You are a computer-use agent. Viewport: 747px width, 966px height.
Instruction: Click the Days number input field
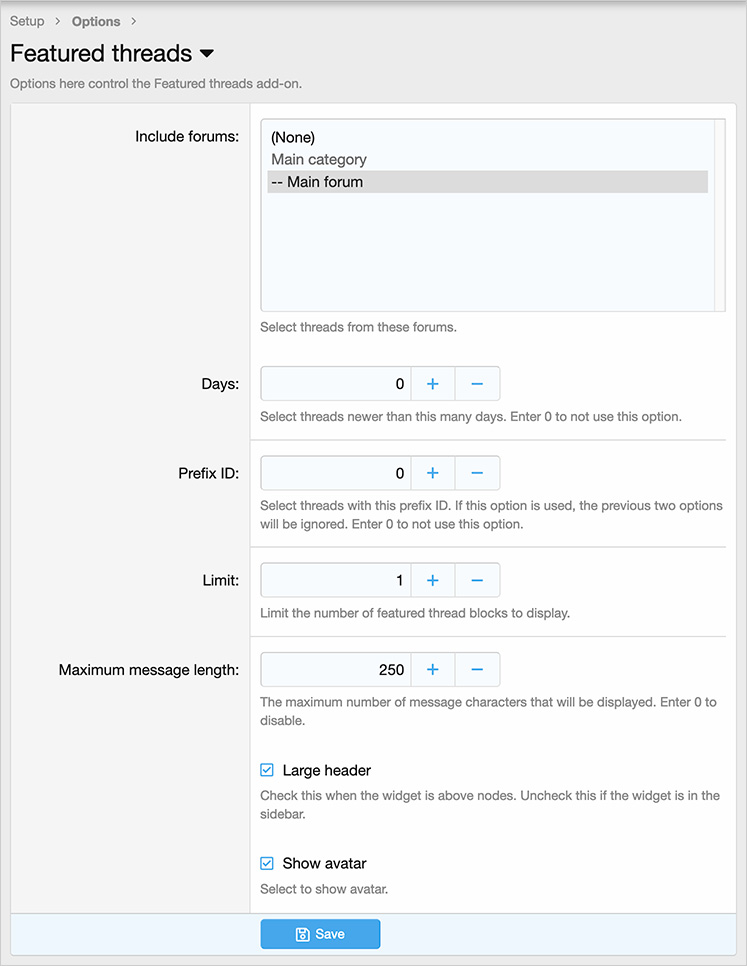pyautogui.click(x=335, y=384)
